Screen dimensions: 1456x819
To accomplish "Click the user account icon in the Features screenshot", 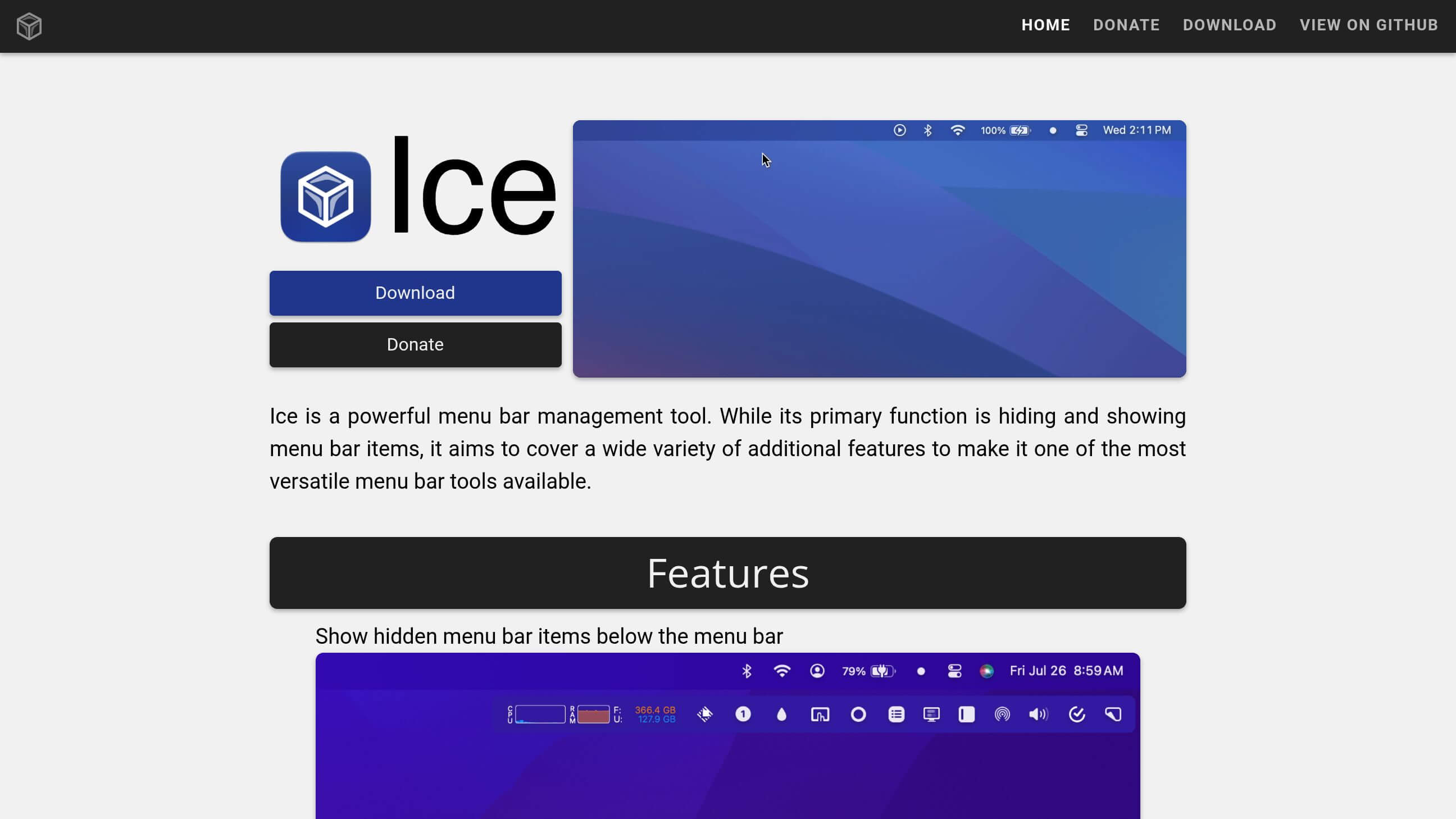I will pos(817,671).
